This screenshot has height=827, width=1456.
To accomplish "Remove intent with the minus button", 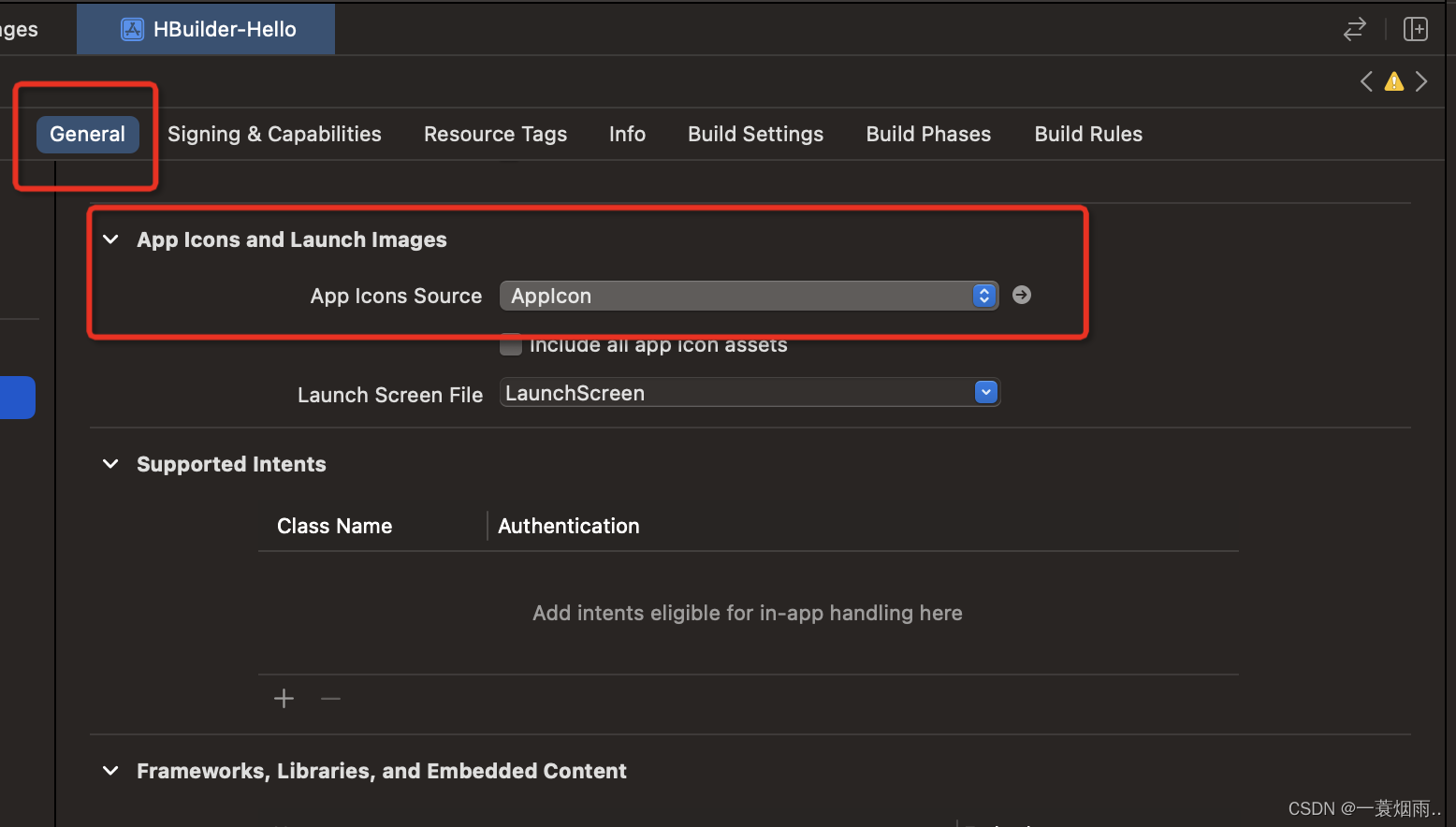I will click(x=330, y=698).
